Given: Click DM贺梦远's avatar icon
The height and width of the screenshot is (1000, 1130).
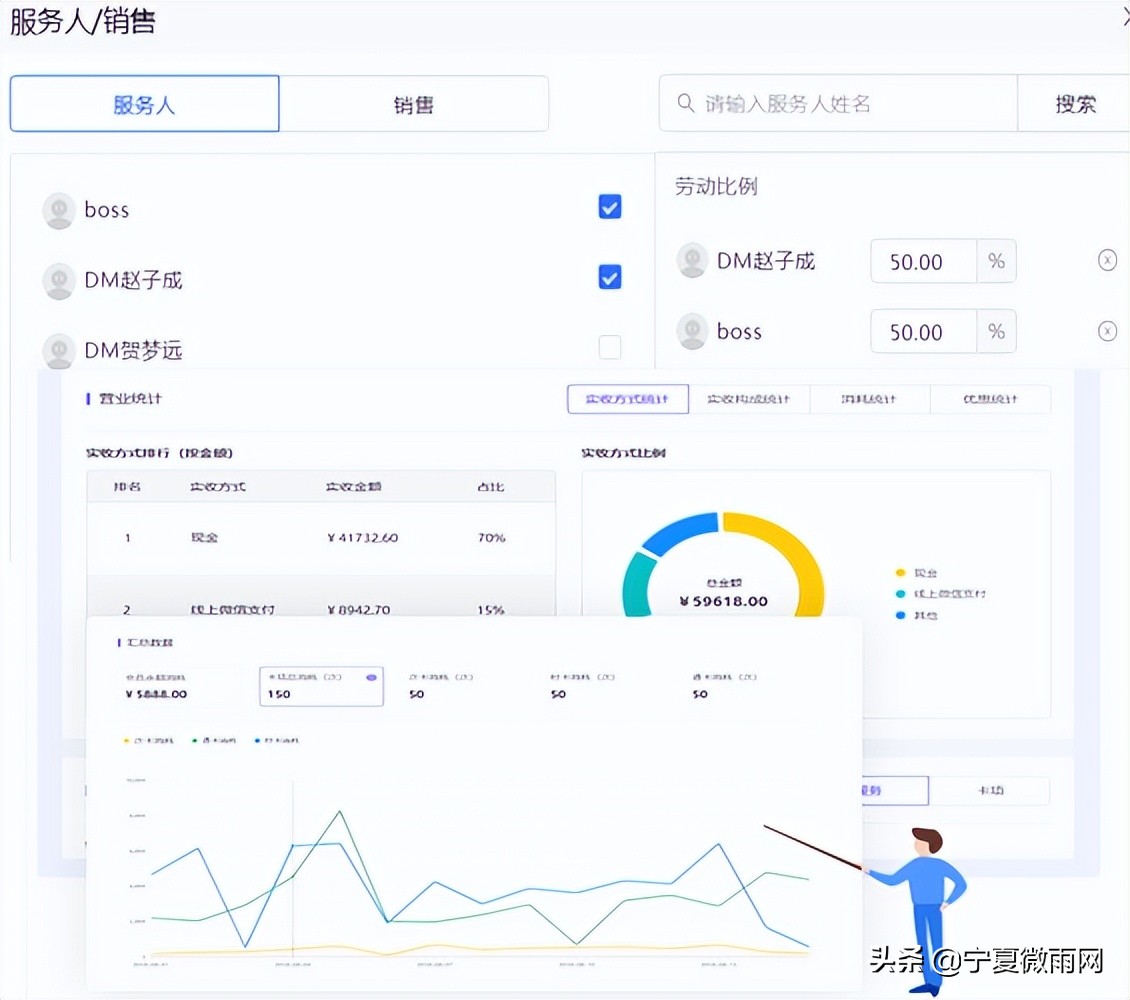Looking at the screenshot, I should point(58,350).
